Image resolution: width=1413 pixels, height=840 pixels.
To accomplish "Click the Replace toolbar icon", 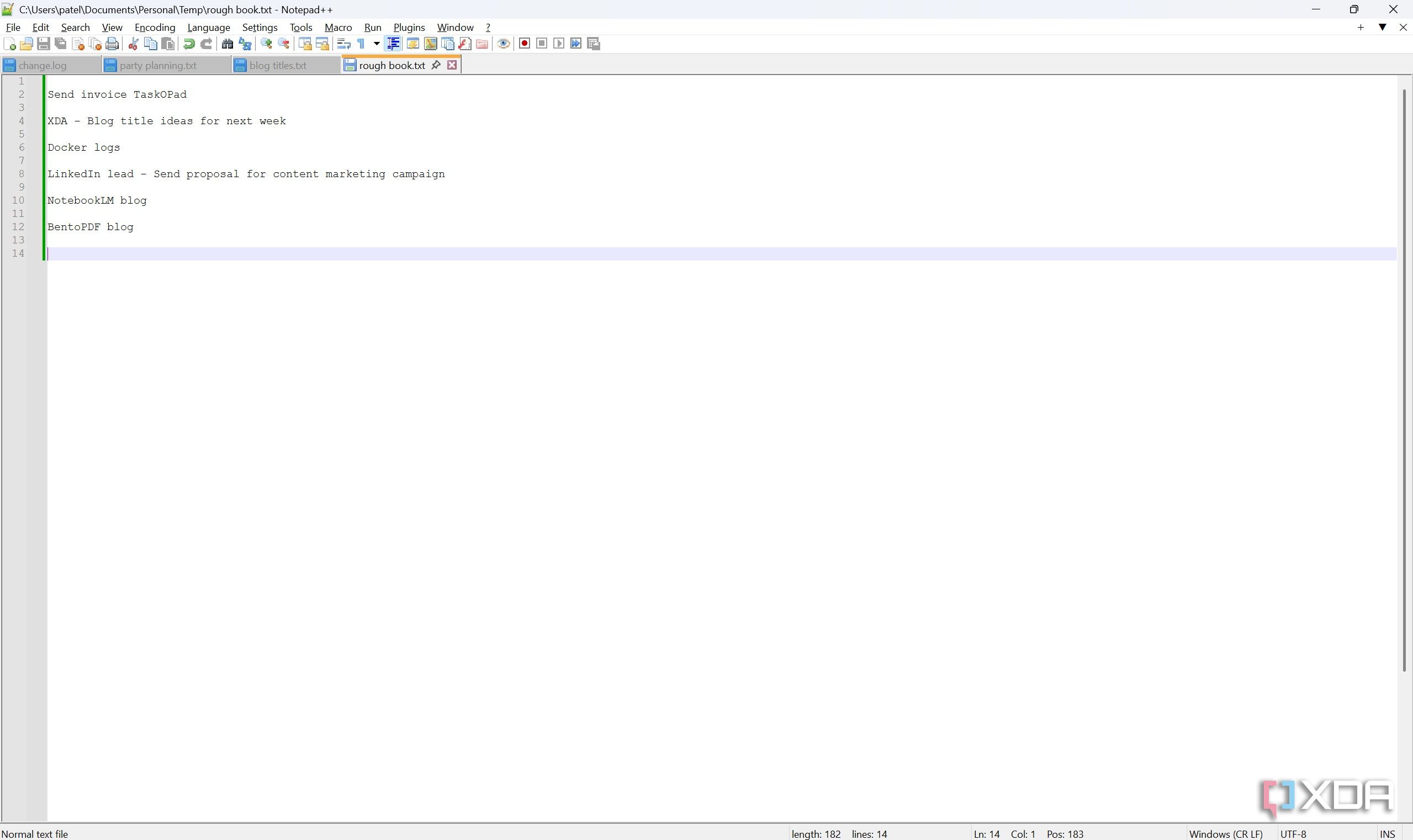I will [245, 44].
